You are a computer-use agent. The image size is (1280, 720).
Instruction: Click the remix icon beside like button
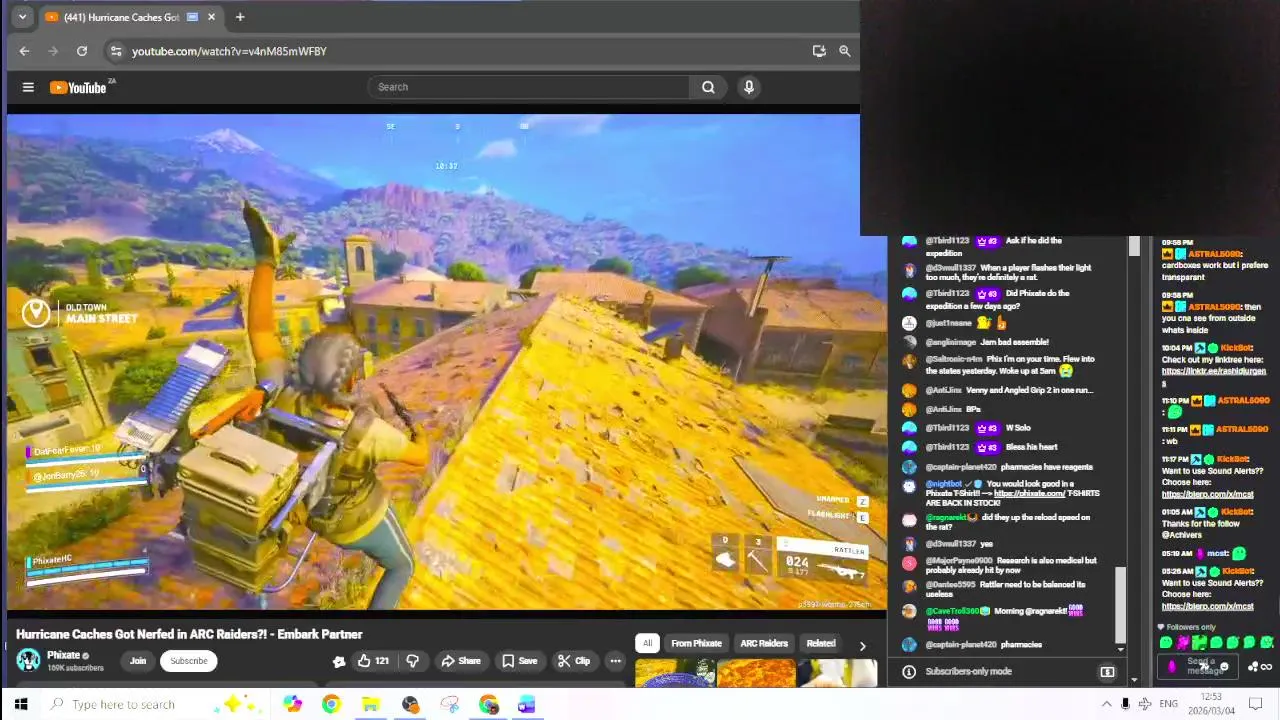point(339,661)
